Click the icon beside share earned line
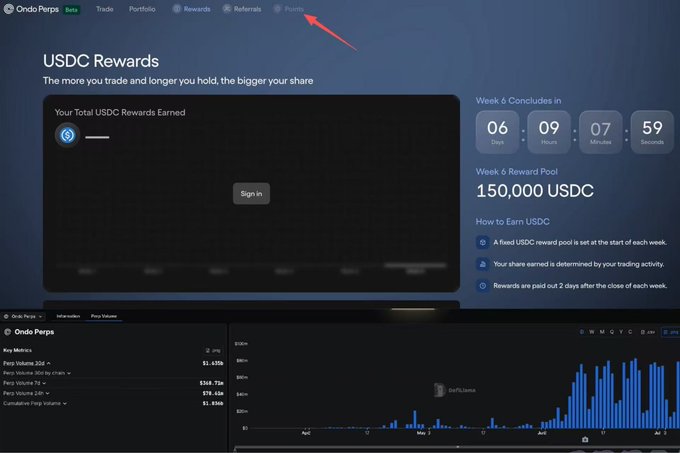This screenshot has width=680, height=453. coord(482,264)
